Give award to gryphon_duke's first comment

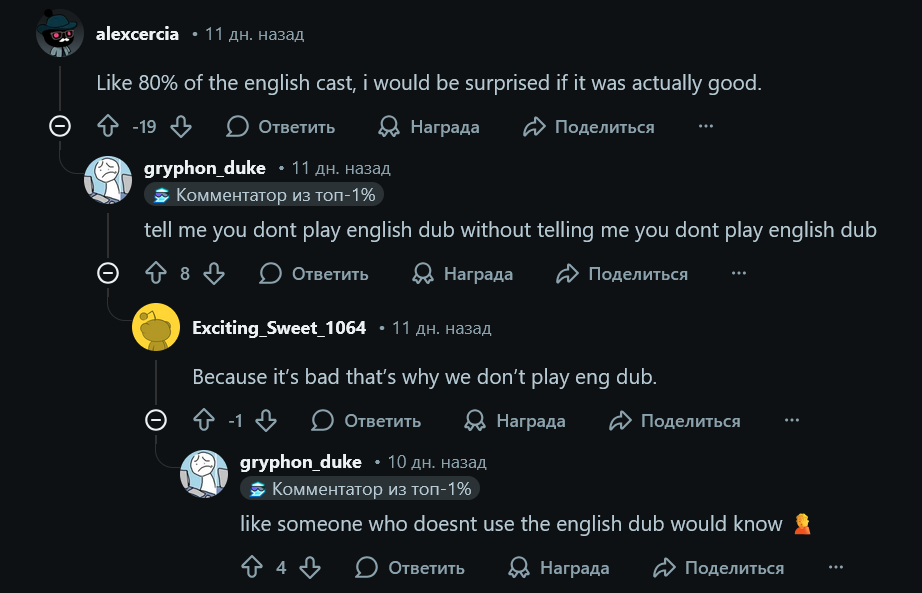[463, 274]
